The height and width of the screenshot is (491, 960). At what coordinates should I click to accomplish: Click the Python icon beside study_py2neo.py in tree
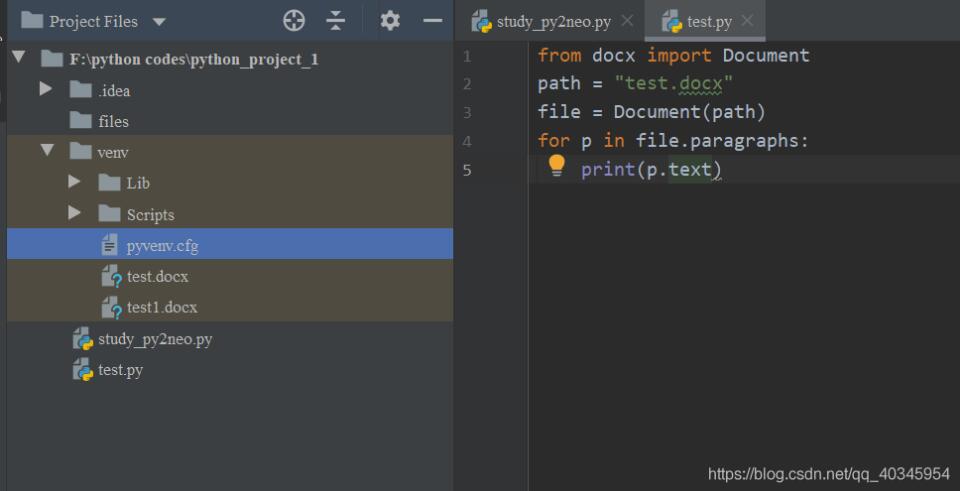[x=83, y=339]
